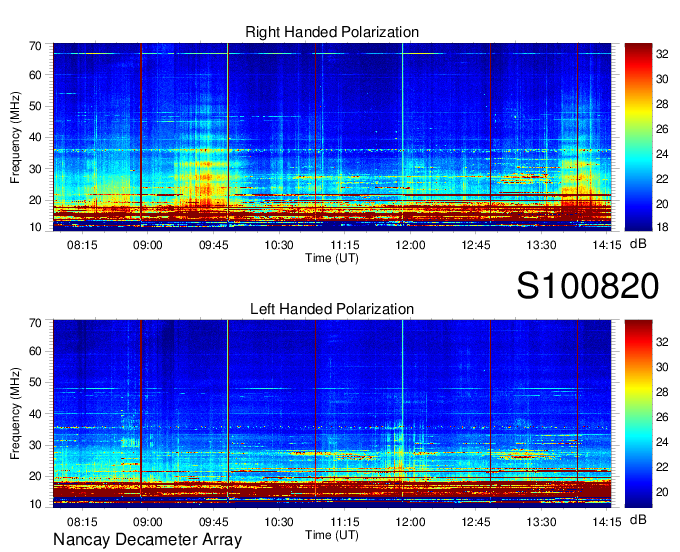Click the 14:15 tick label on the top plot
The width and height of the screenshot is (680, 552).
pyautogui.click(x=607, y=245)
